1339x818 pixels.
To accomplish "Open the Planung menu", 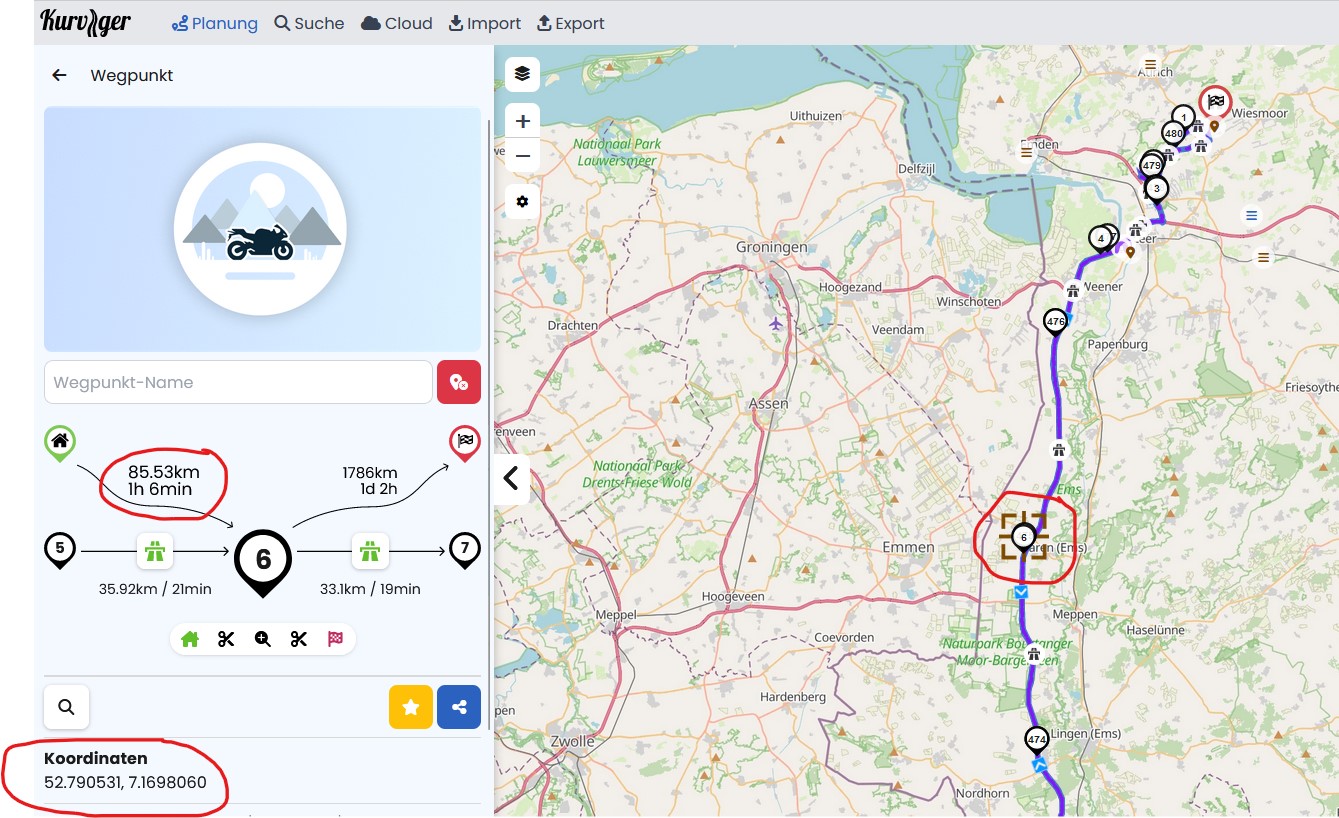I will [214, 23].
